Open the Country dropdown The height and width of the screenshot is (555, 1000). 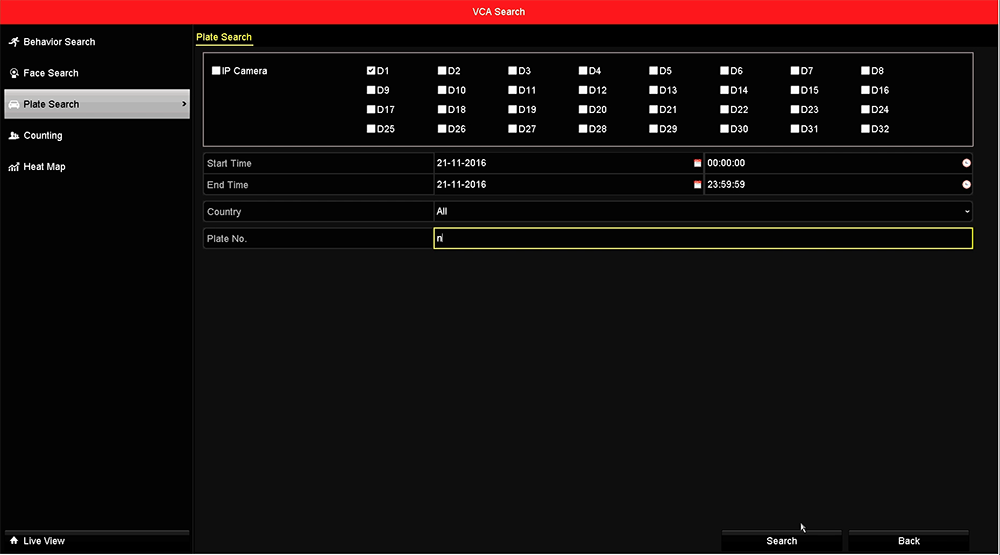coord(703,212)
